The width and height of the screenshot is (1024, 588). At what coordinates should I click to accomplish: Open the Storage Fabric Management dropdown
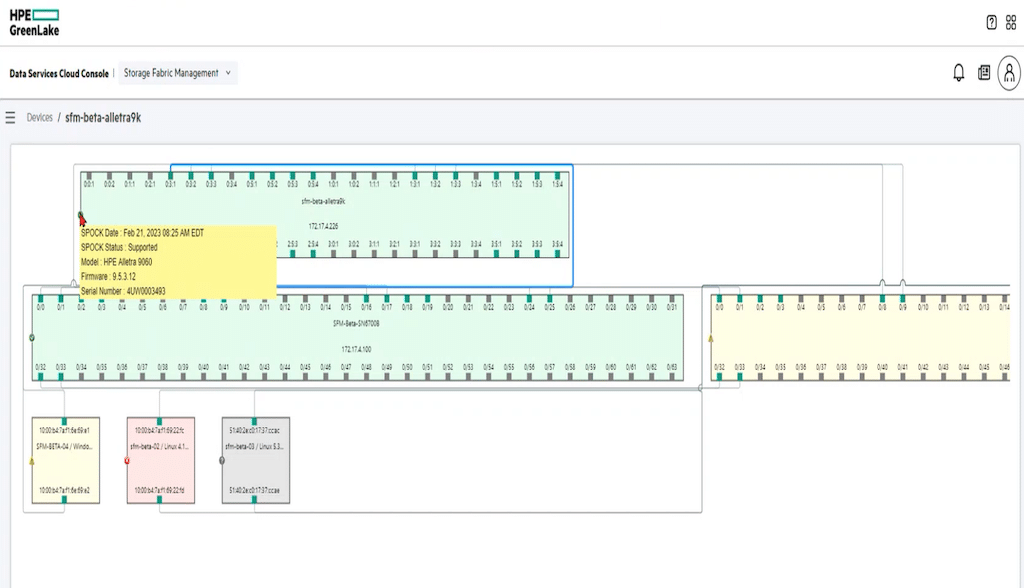178,73
